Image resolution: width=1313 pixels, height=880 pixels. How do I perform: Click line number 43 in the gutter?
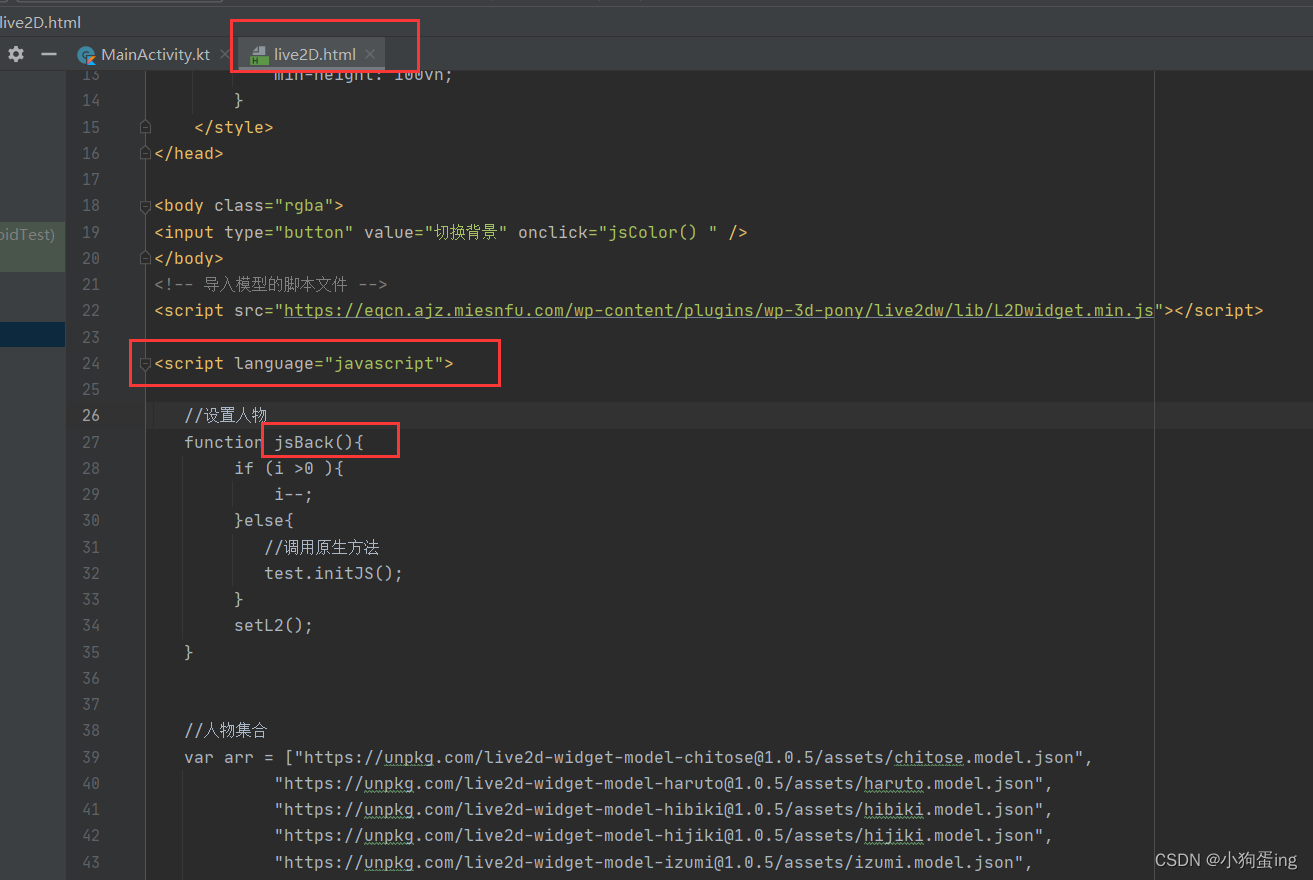pyautogui.click(x=90, y=862)
